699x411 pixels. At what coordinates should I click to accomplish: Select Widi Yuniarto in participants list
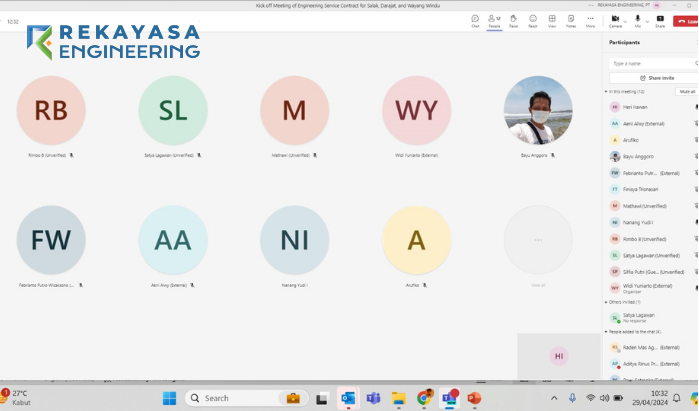click(x=645, y=287)
